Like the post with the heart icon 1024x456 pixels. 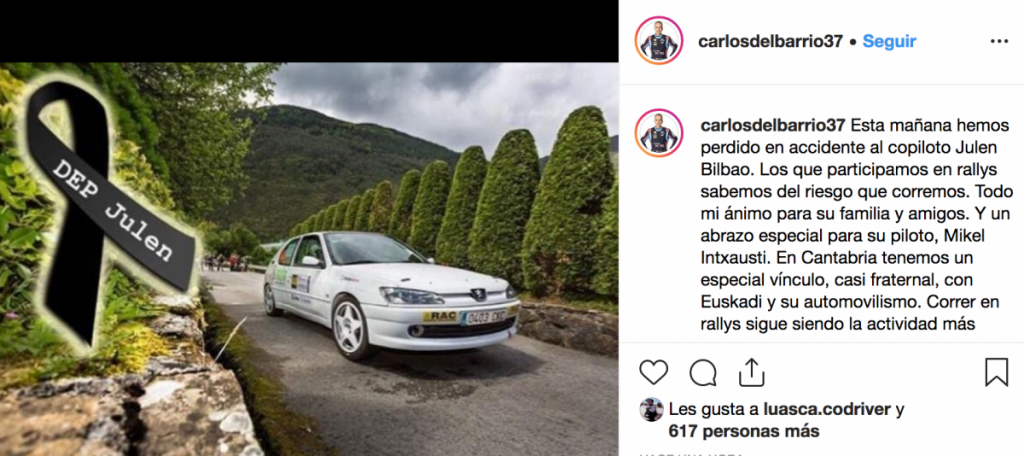click(x=653, y=372)
